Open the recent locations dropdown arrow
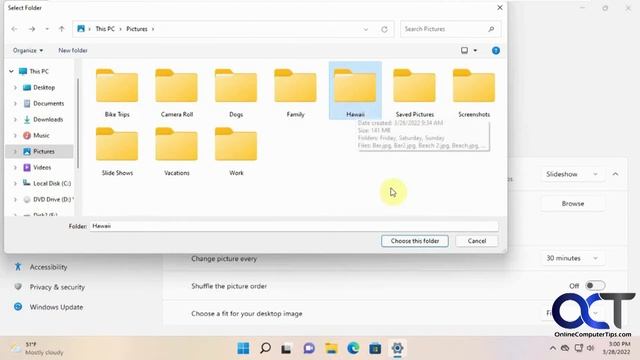 [47, 29]
